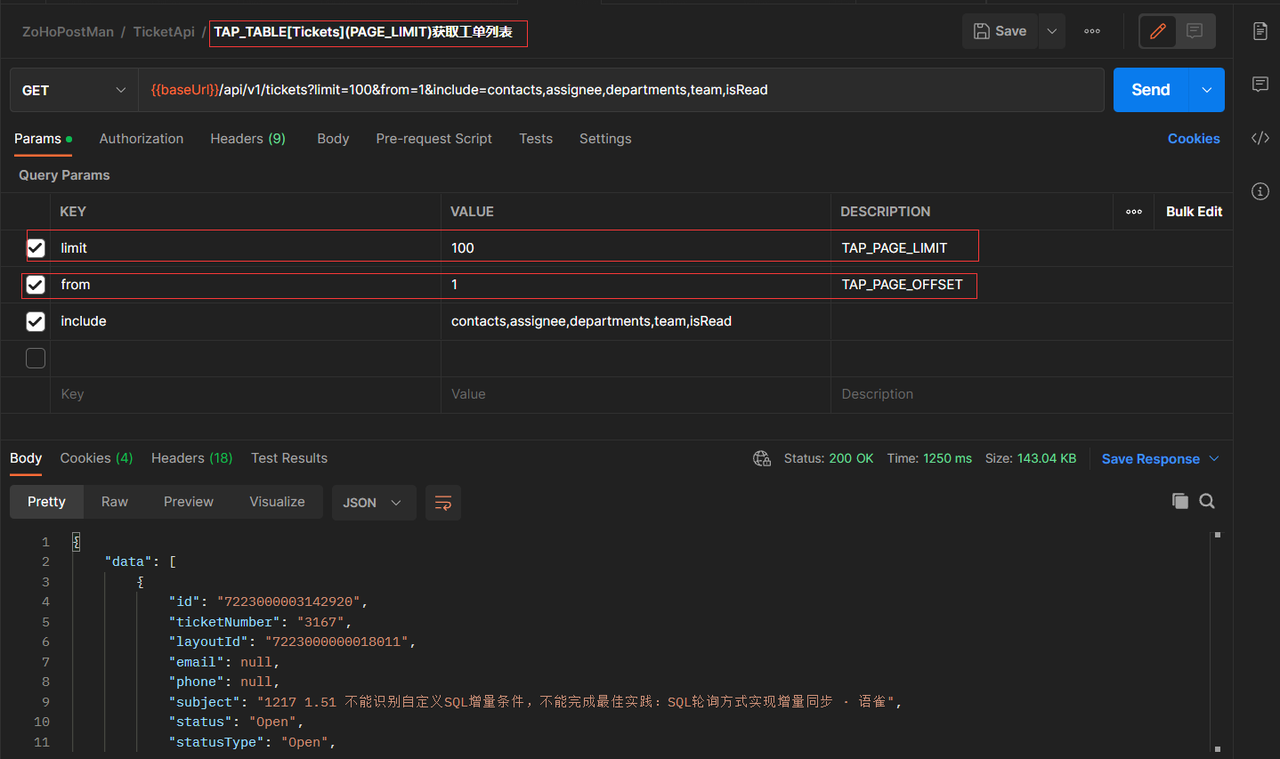The width and height of the screenshot is (1280, 759).
Task: Open the request Info icon in right sidebar
Action: pos(1260,191)
